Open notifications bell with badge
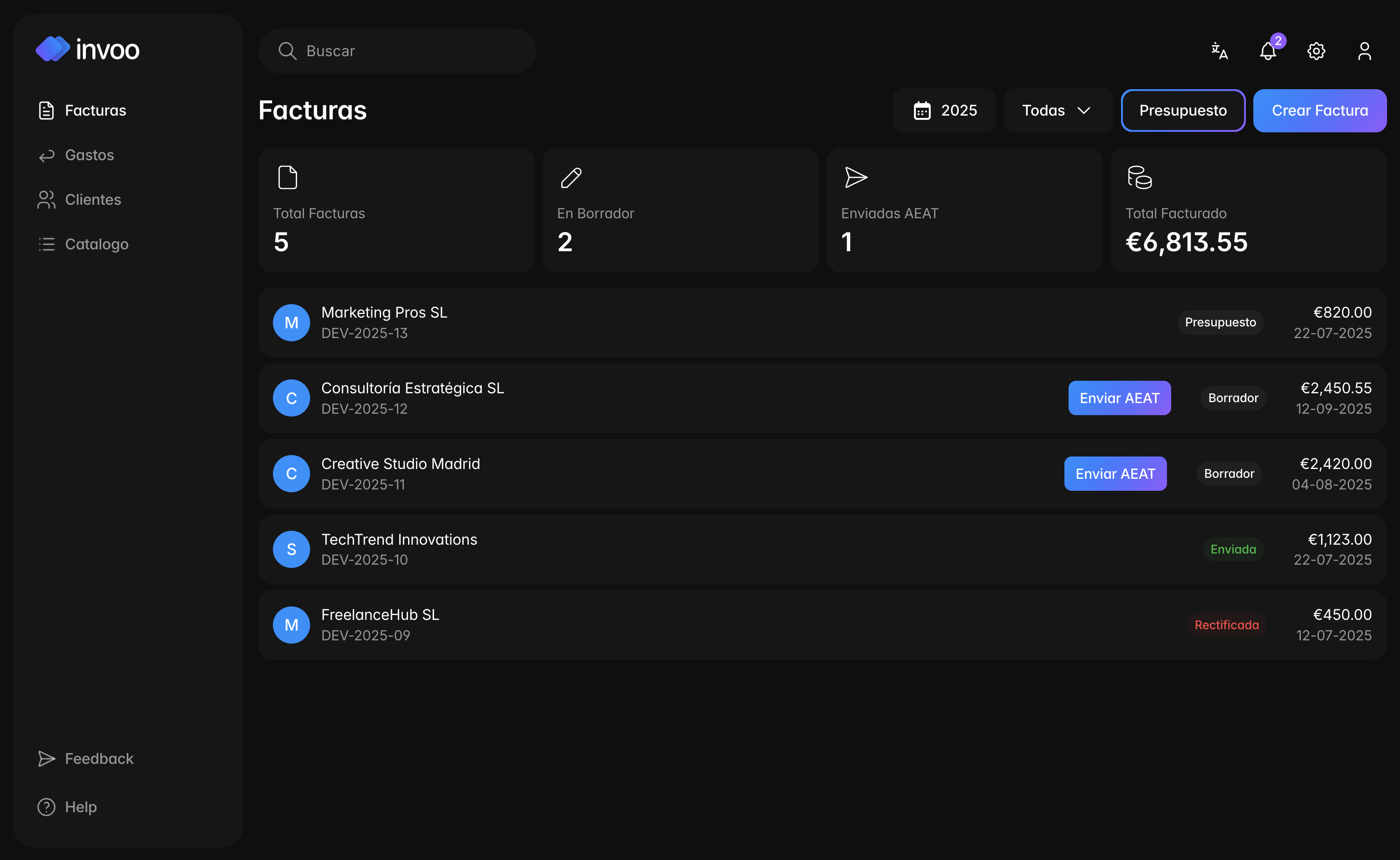The image size is (1400, 860). [1268, 51]
